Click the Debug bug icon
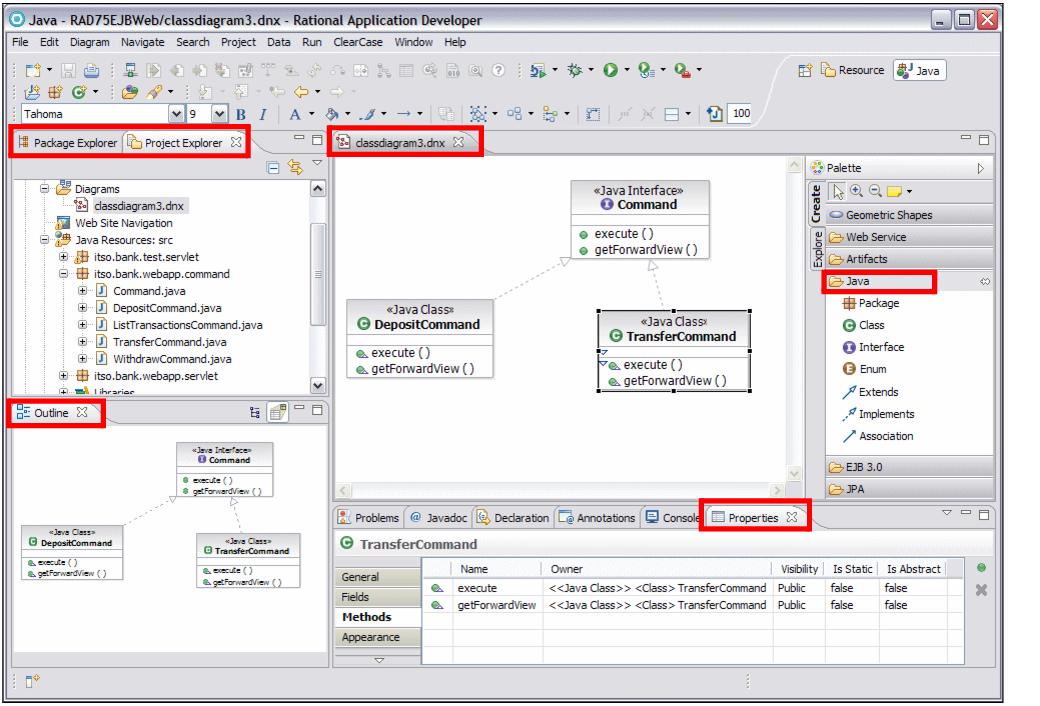Image resolution: width=1040 pixels, height=706 pixels. point(574,70)
